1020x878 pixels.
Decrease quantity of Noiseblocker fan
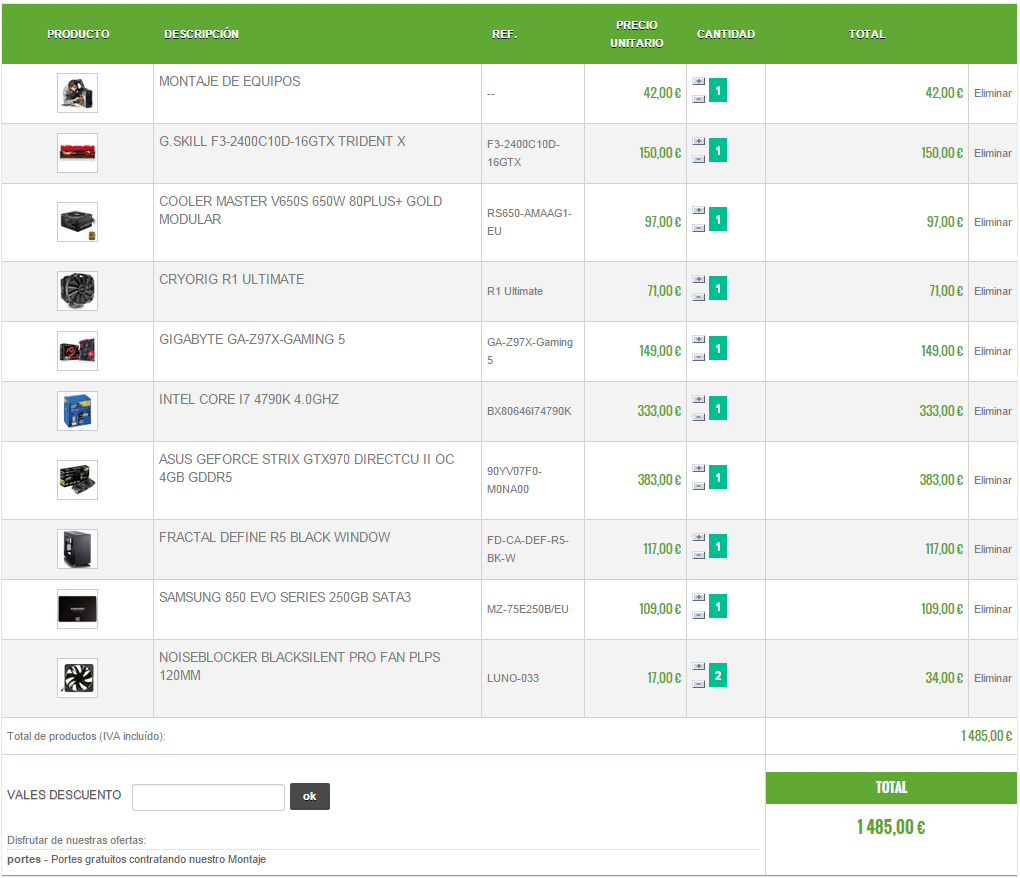point(699,684)
